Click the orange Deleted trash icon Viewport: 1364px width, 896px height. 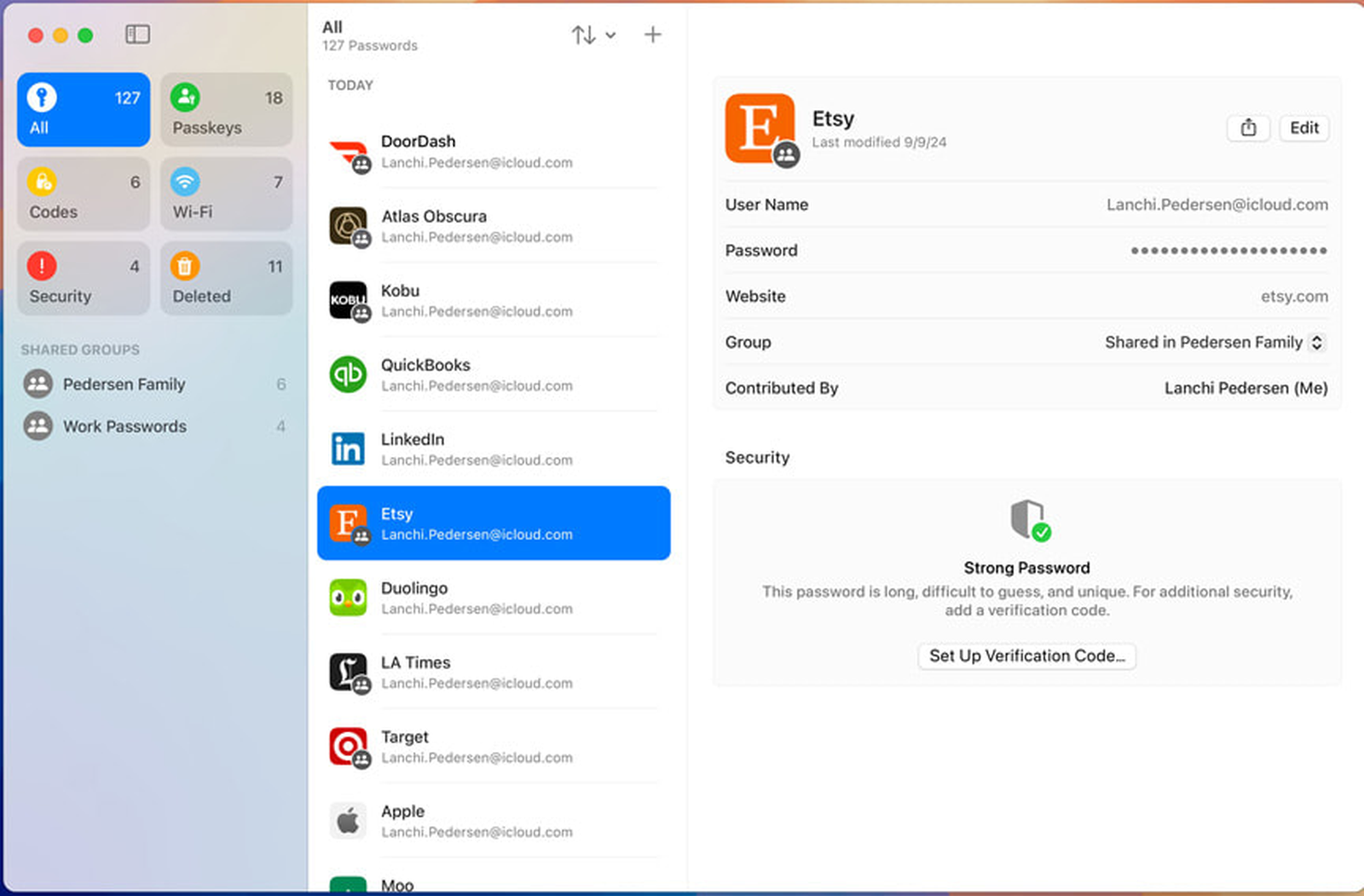coord(185,266)
